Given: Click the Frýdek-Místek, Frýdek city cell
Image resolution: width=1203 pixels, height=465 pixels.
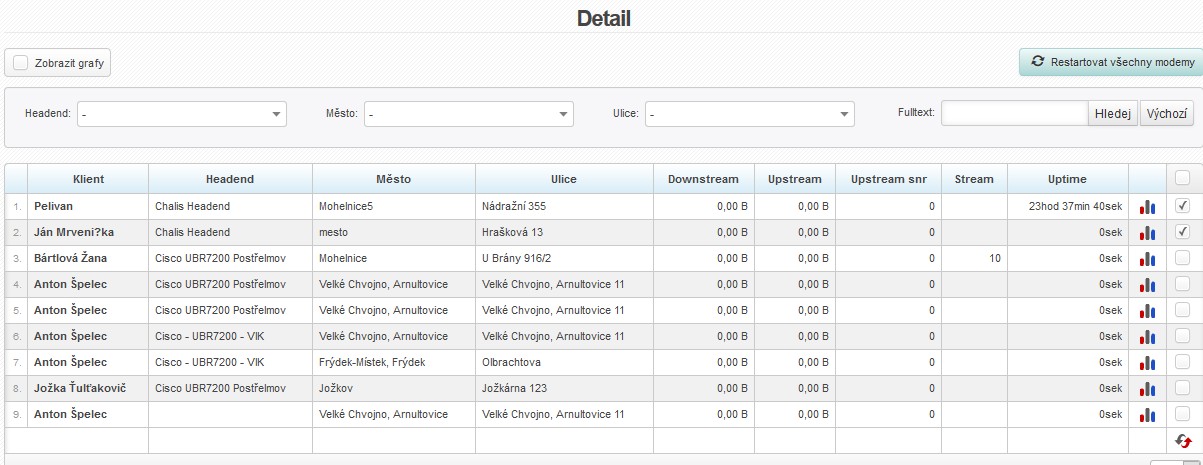Looking at the screenshot, I should (x=393, y=362).
